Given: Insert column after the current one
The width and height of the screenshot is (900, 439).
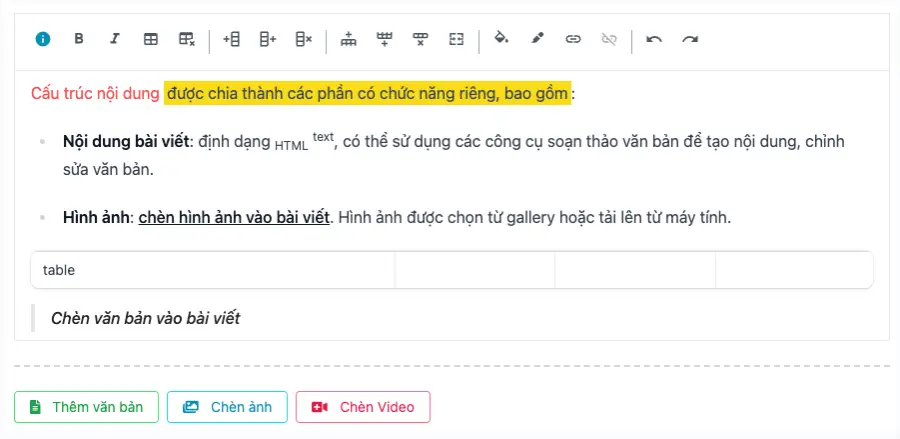Looking at the screenshot, I should point(267,39).
